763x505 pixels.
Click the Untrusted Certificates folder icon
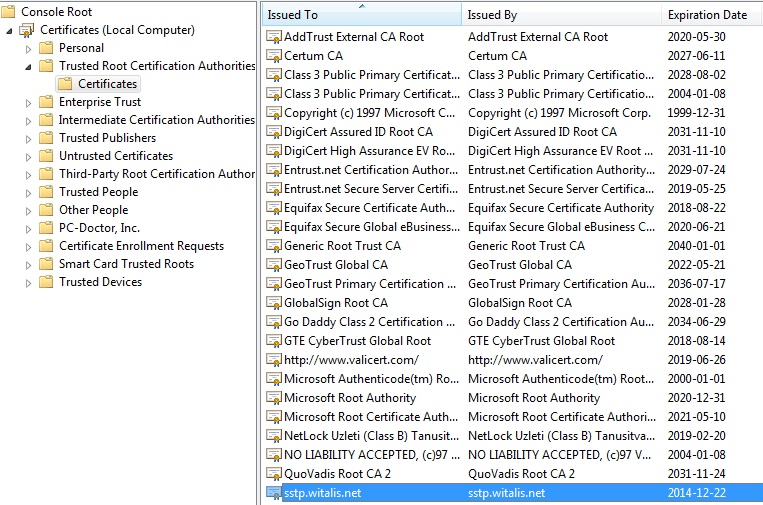click(46, 156)
